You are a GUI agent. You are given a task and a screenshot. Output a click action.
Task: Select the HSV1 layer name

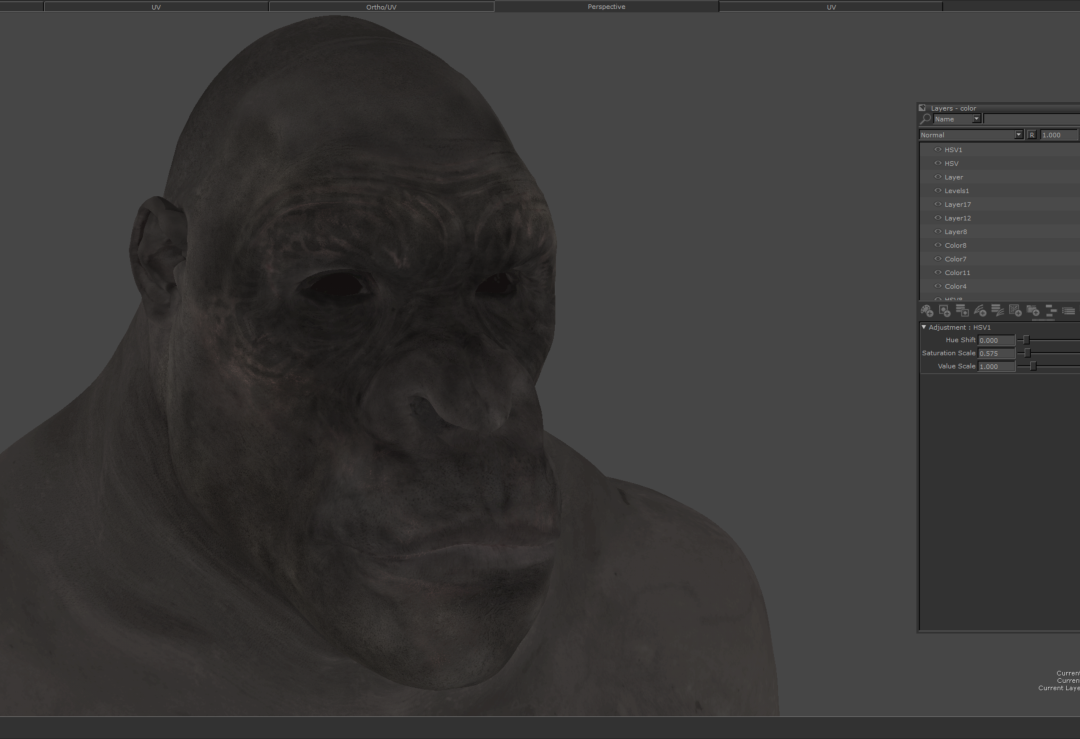click(953, 149)
